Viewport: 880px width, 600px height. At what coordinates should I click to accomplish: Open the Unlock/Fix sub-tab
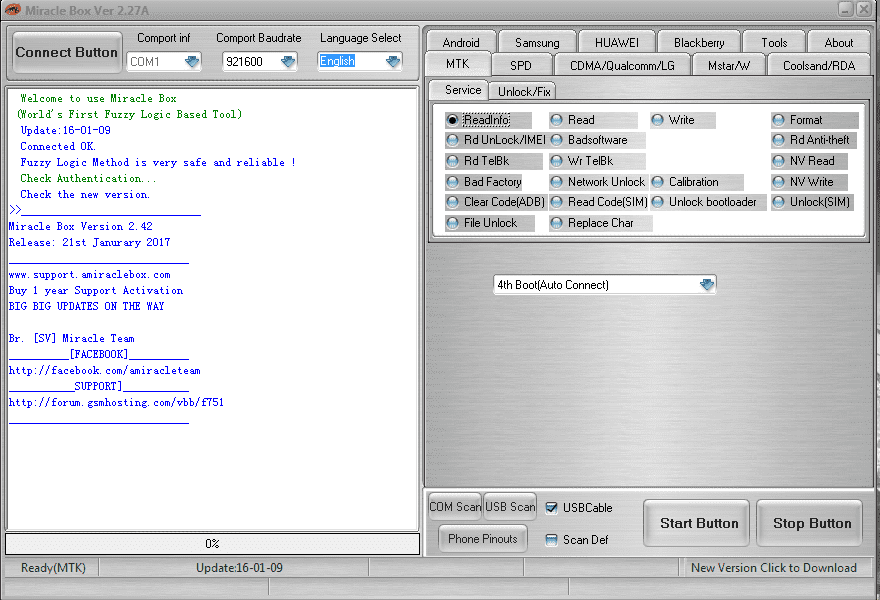(524, 91)
